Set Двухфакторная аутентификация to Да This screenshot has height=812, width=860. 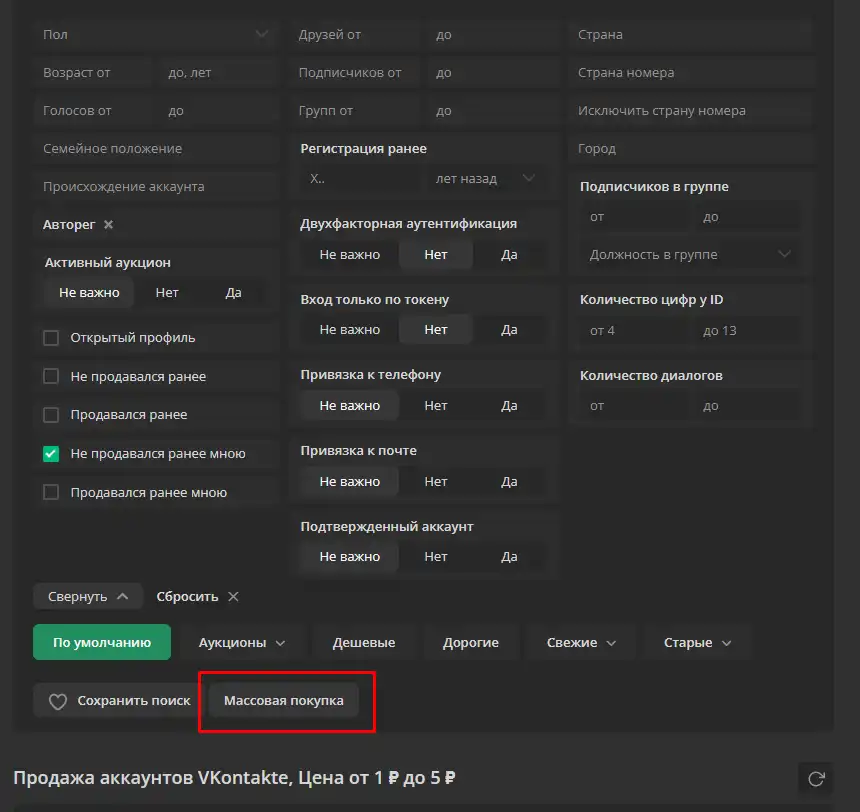(x=509, y=255)
